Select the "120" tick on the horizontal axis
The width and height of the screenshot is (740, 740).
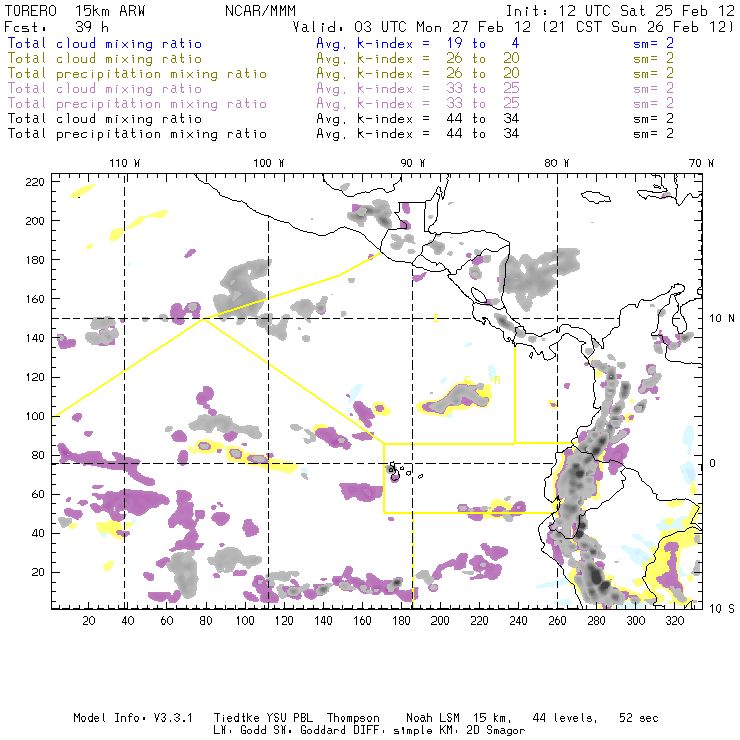[x=284, y=621]
